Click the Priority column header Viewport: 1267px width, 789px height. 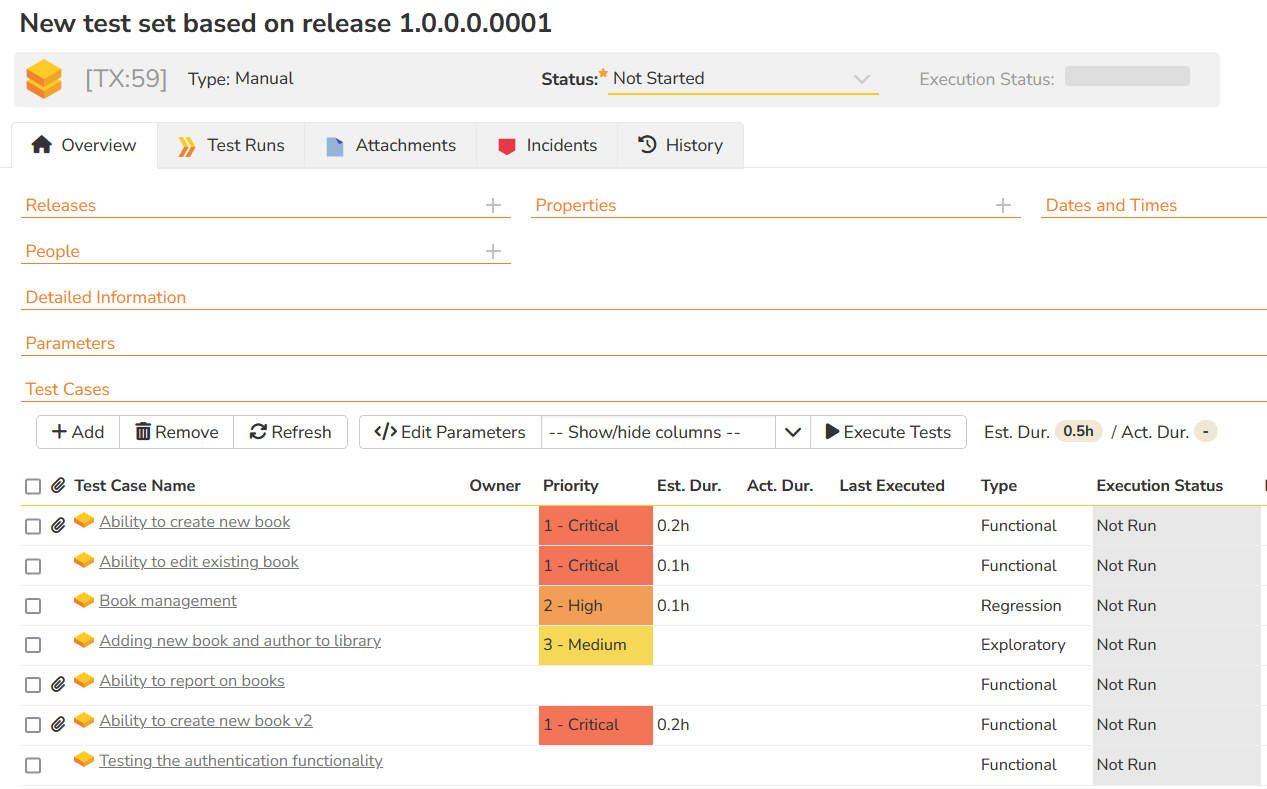tap(570, 486)
